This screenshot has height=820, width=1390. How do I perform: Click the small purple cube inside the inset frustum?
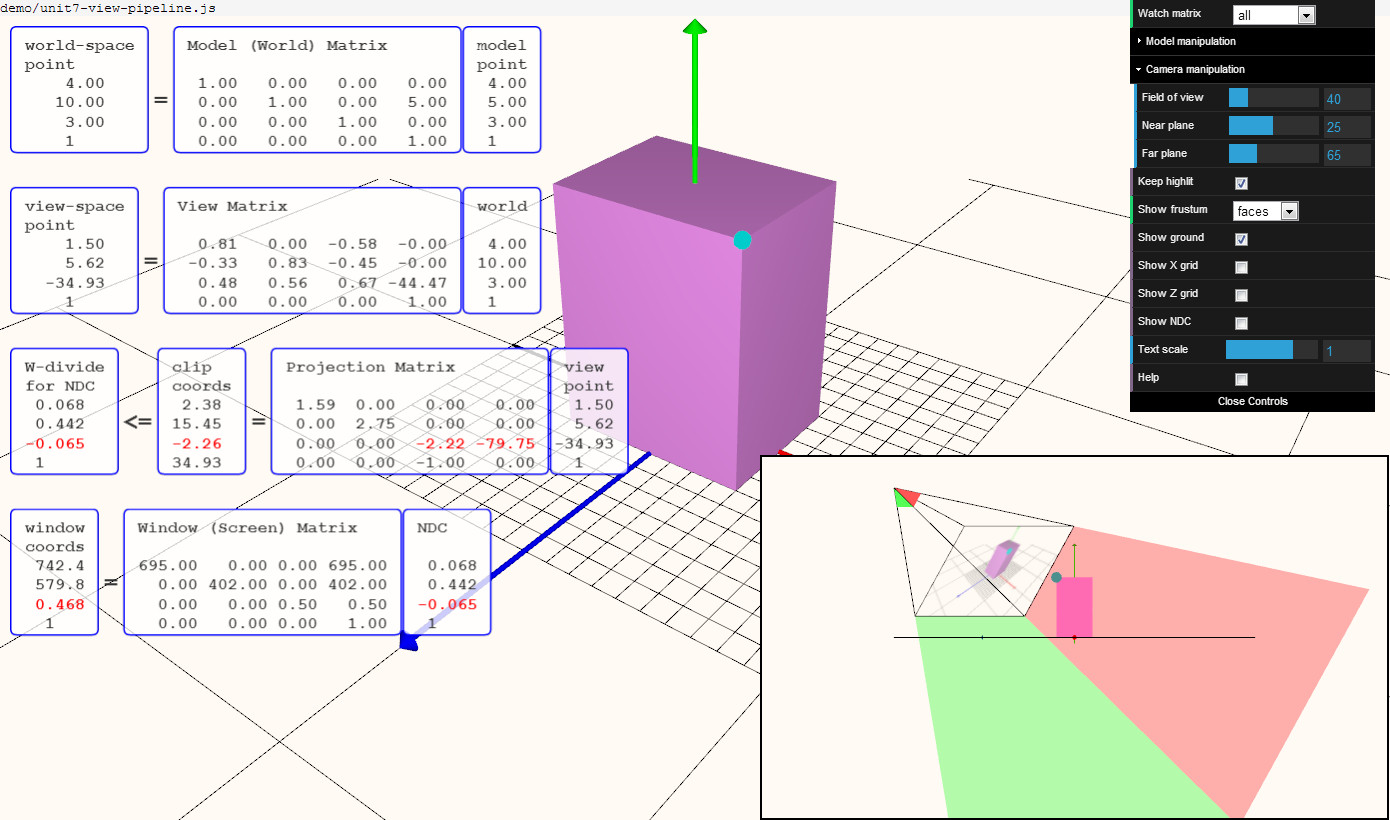[x=1000, y=559]
